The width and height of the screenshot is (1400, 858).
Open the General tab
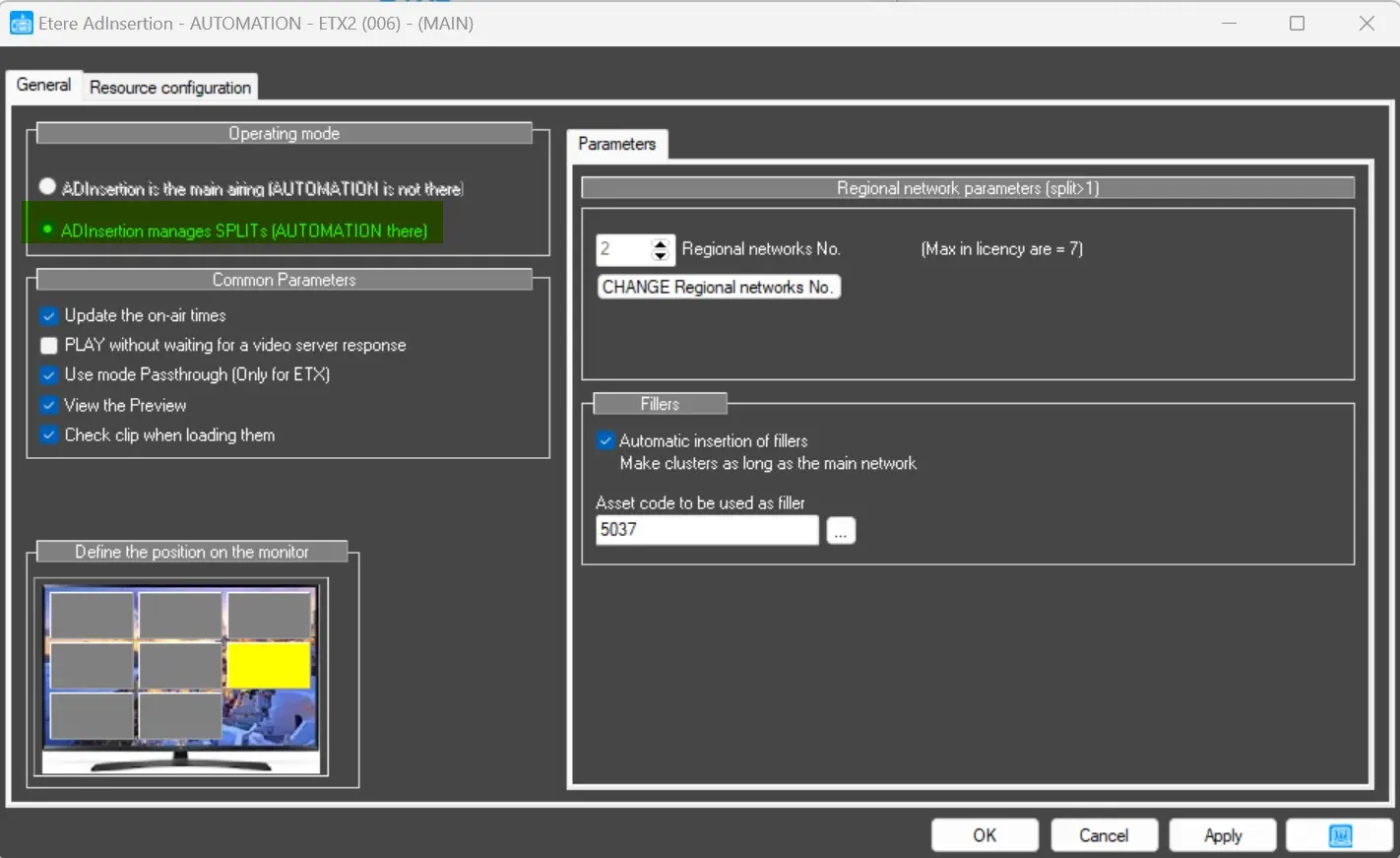(43, 85)
